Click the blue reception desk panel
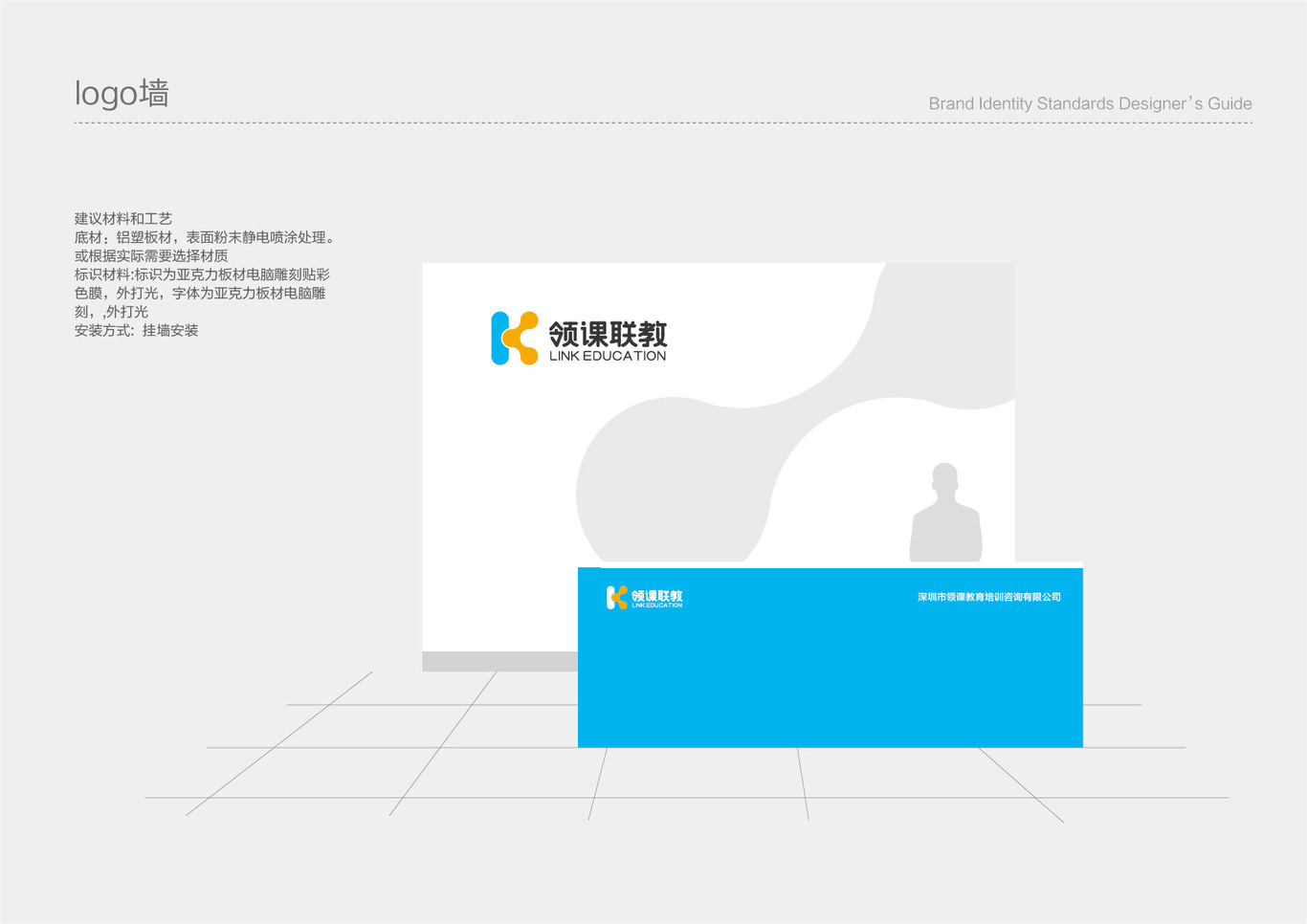Viewport: 1307px width, 924px height. [x=831, y=657]
